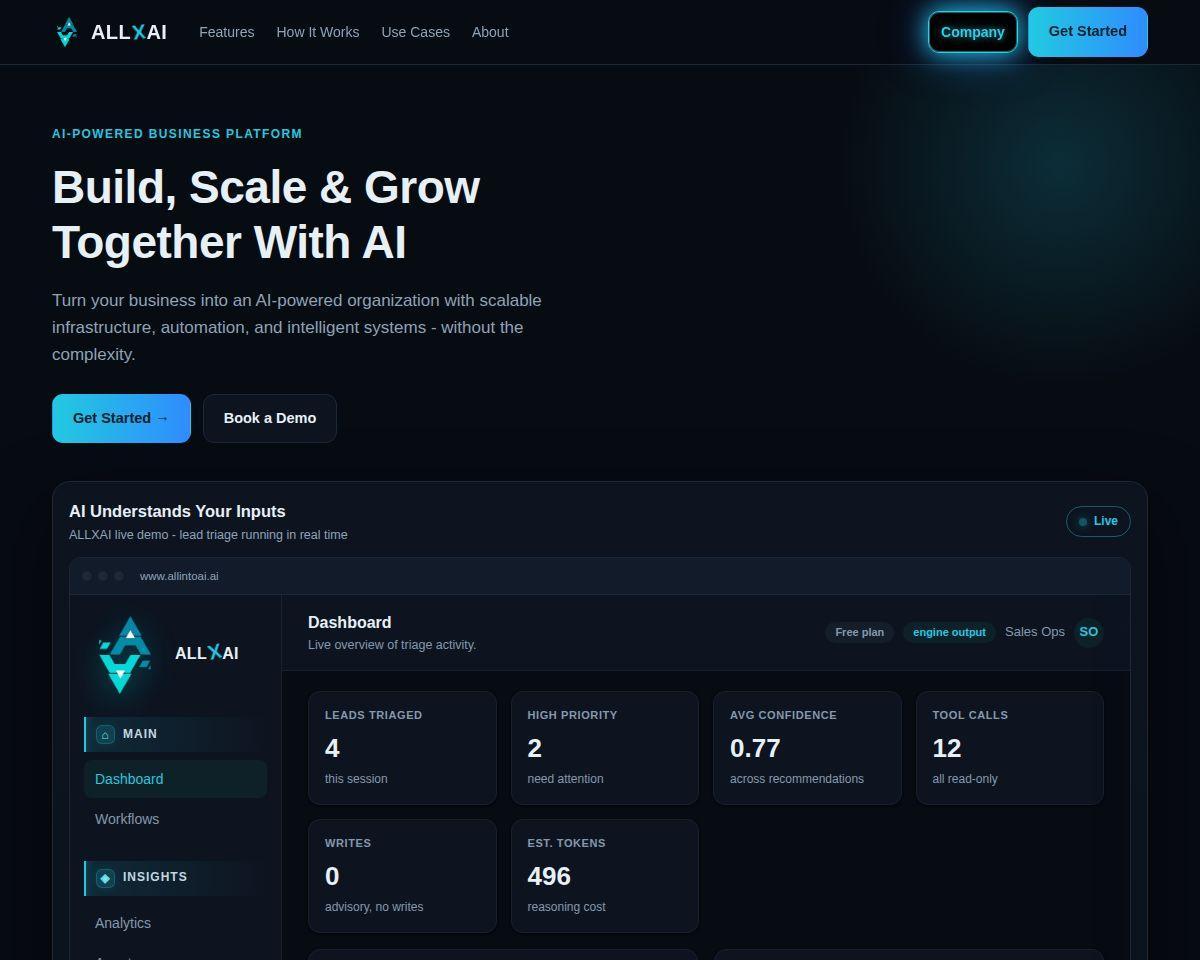Select the Leads Triaged stat card
1200x960 pixels.
tap(402, 748)
